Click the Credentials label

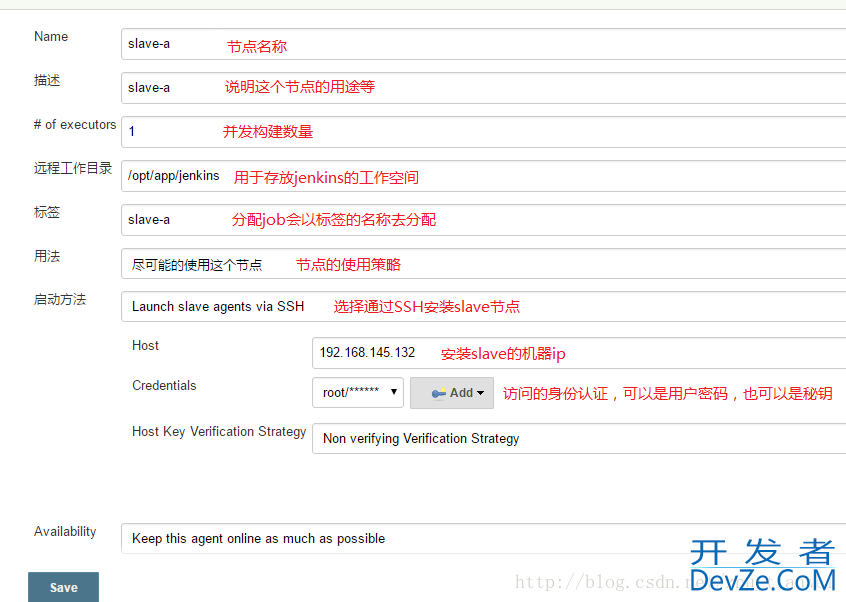(x=164, y=386)
